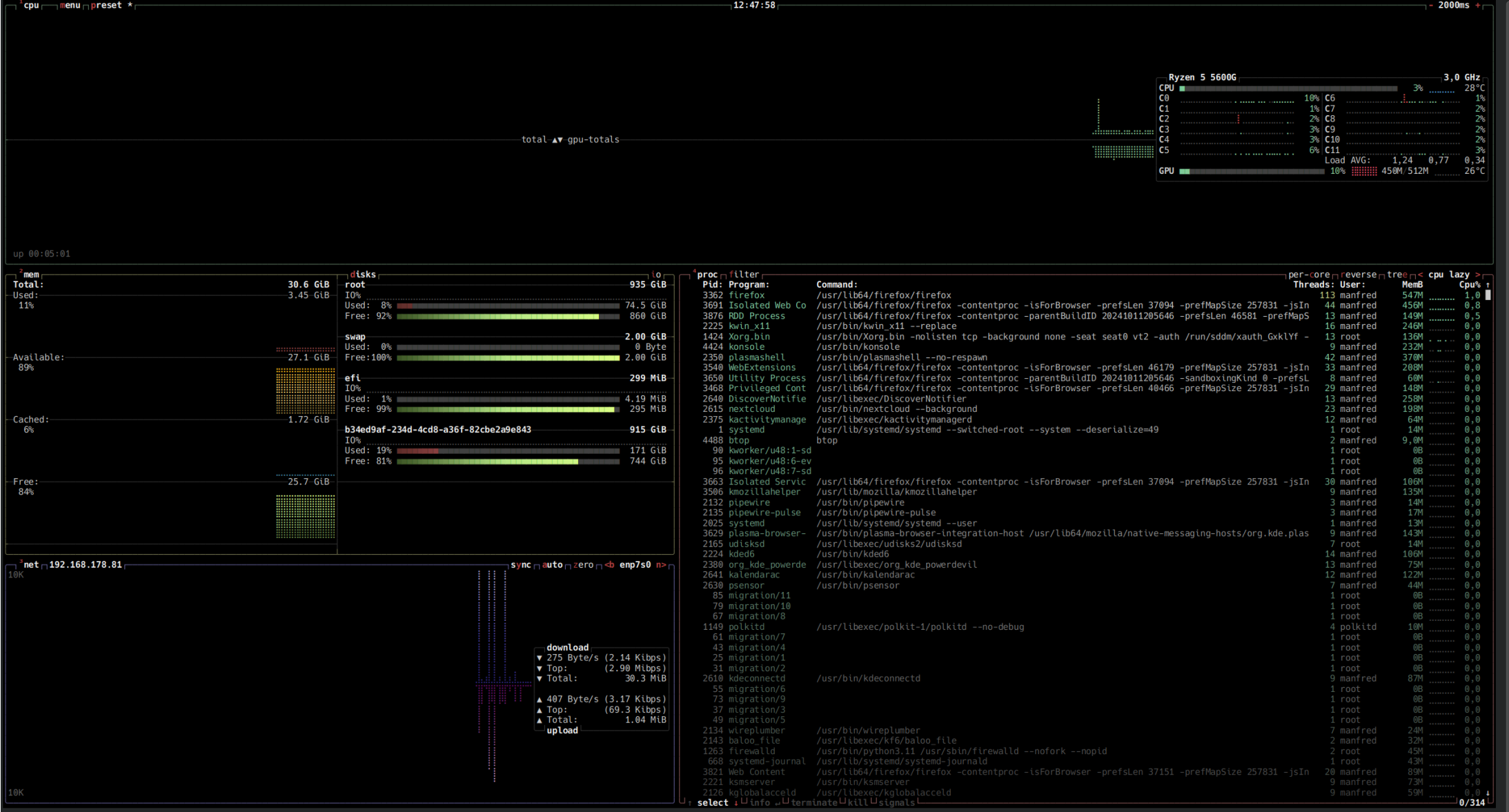Viewport: 1509px width, 812px height.
Task: Cycle to the next preset
Action: (106, 6)
